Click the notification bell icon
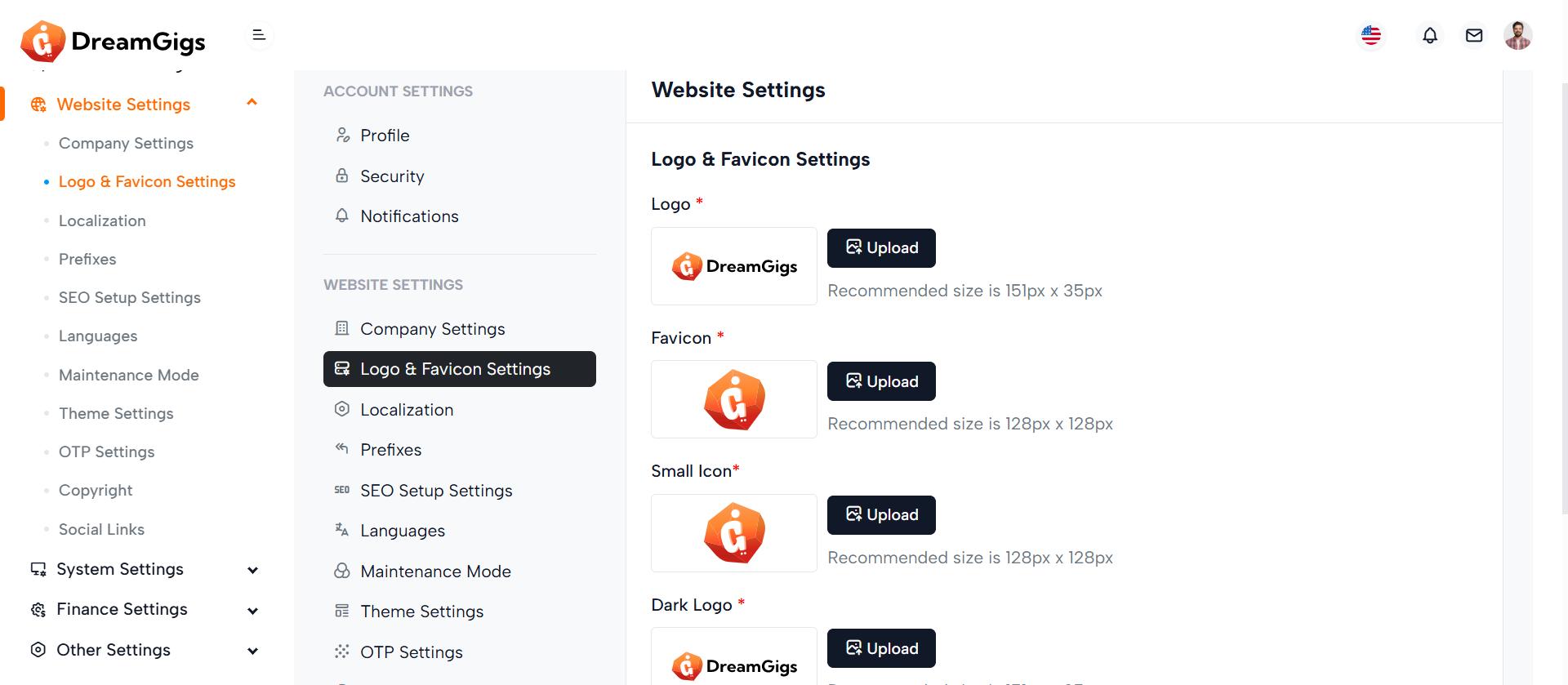1568x685 pixels. click(1429, 35)
